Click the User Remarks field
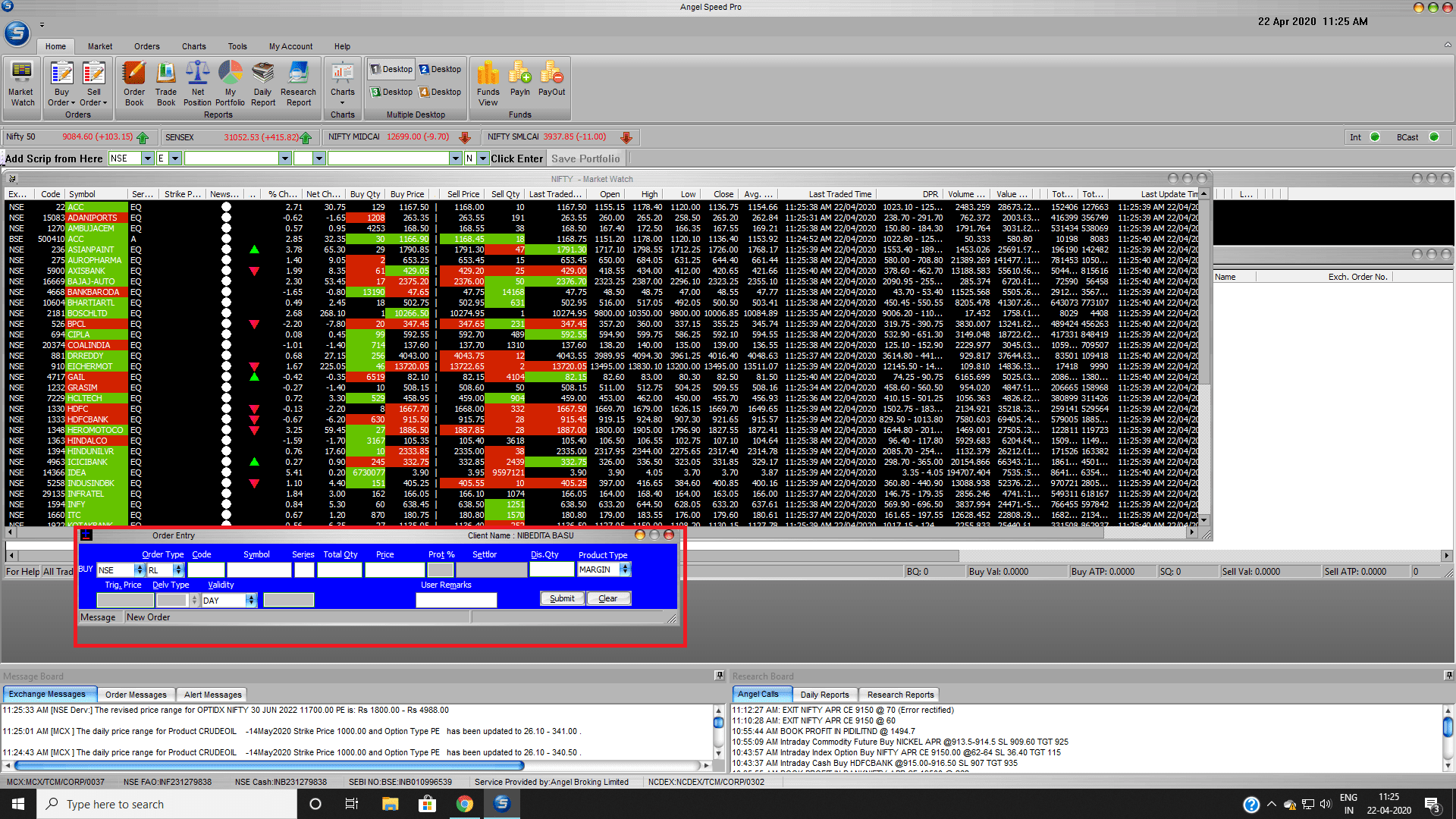This screenshot has height=819, width=1456. coord(457,600)
